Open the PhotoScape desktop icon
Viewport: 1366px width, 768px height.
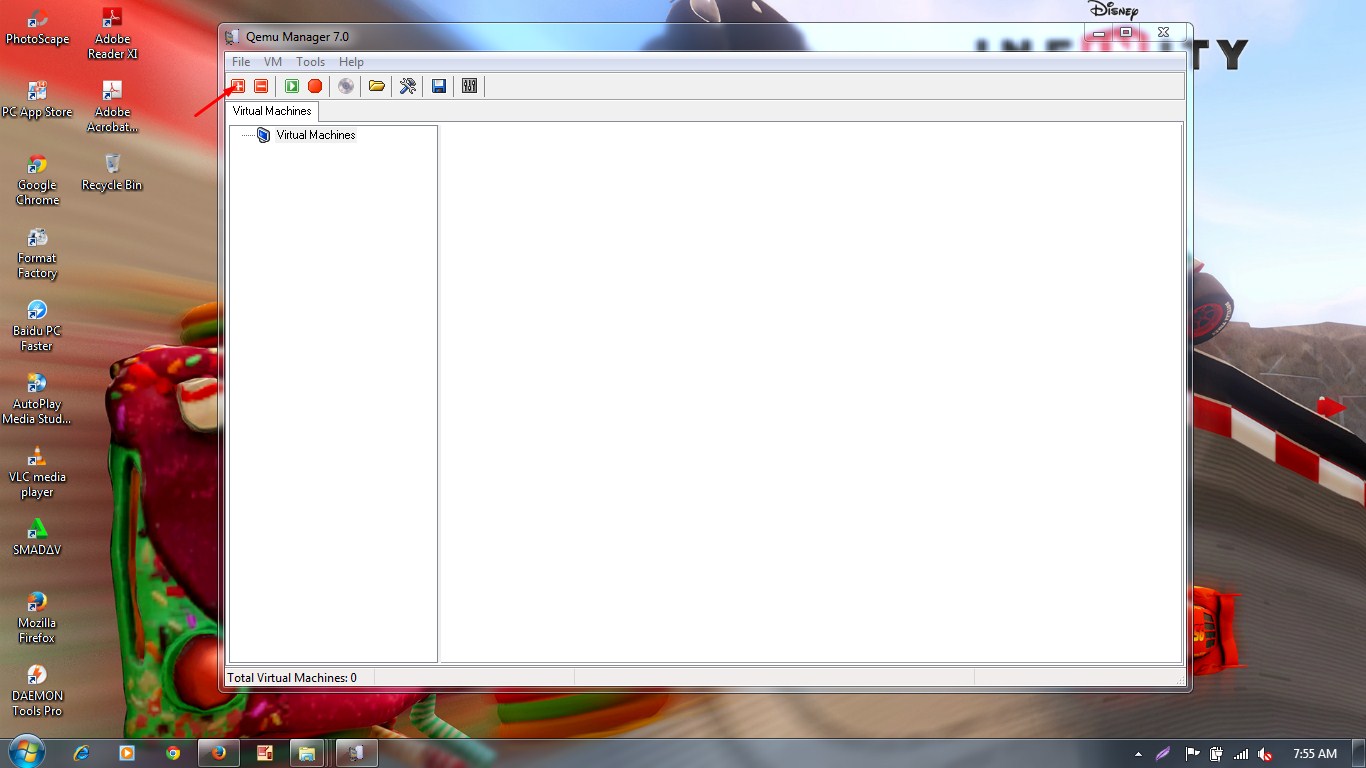(x=37, y=27)
